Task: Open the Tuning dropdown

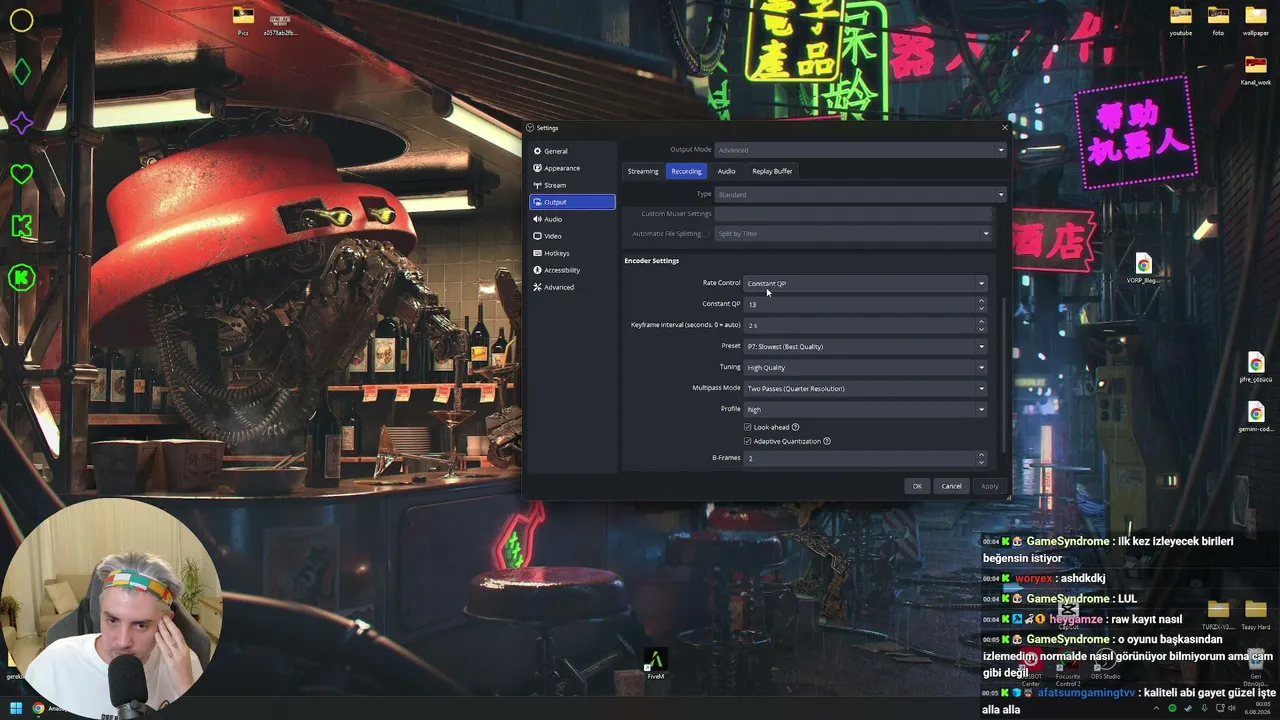Action: pyautogui.click(x=866, y=367)
